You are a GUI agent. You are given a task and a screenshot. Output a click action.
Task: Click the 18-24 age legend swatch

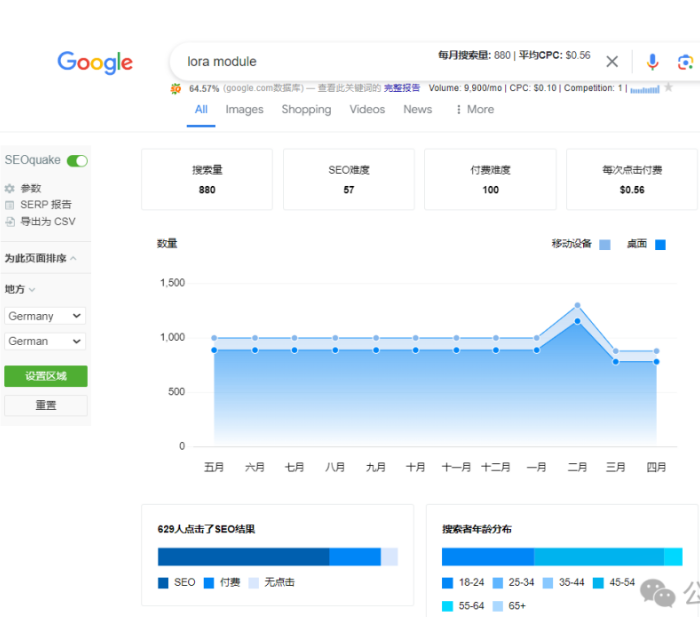tap(447, 582)
